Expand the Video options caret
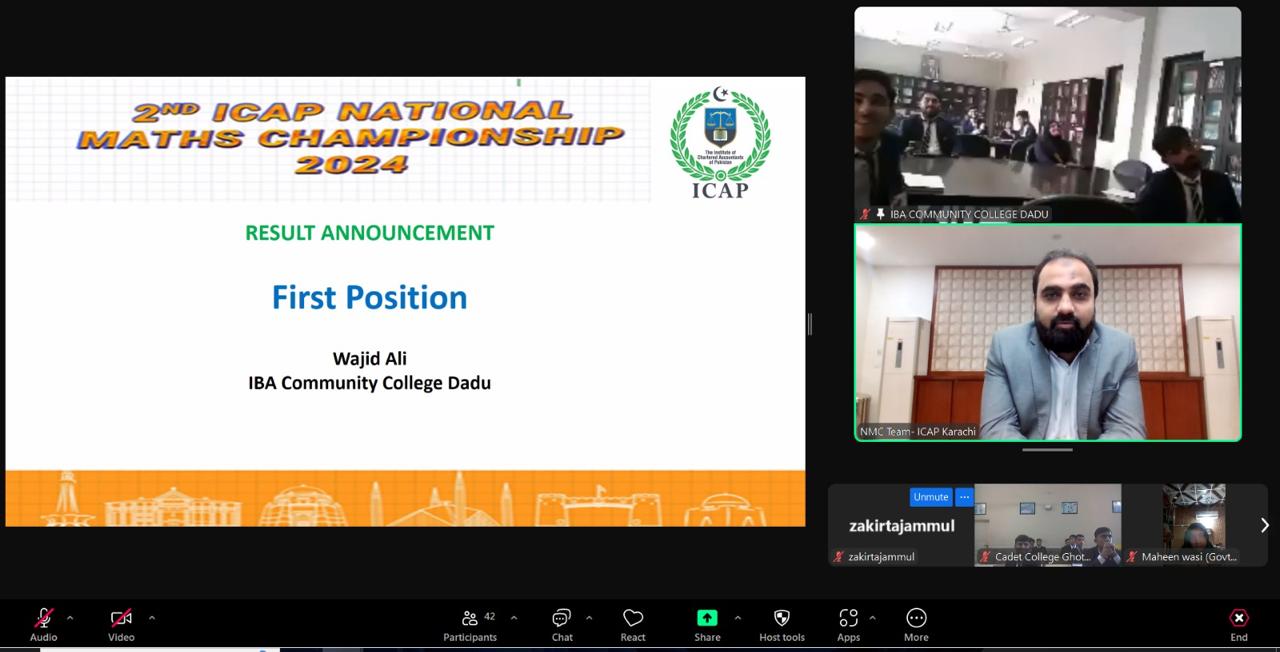1280x652 pixels. (151, 618)
